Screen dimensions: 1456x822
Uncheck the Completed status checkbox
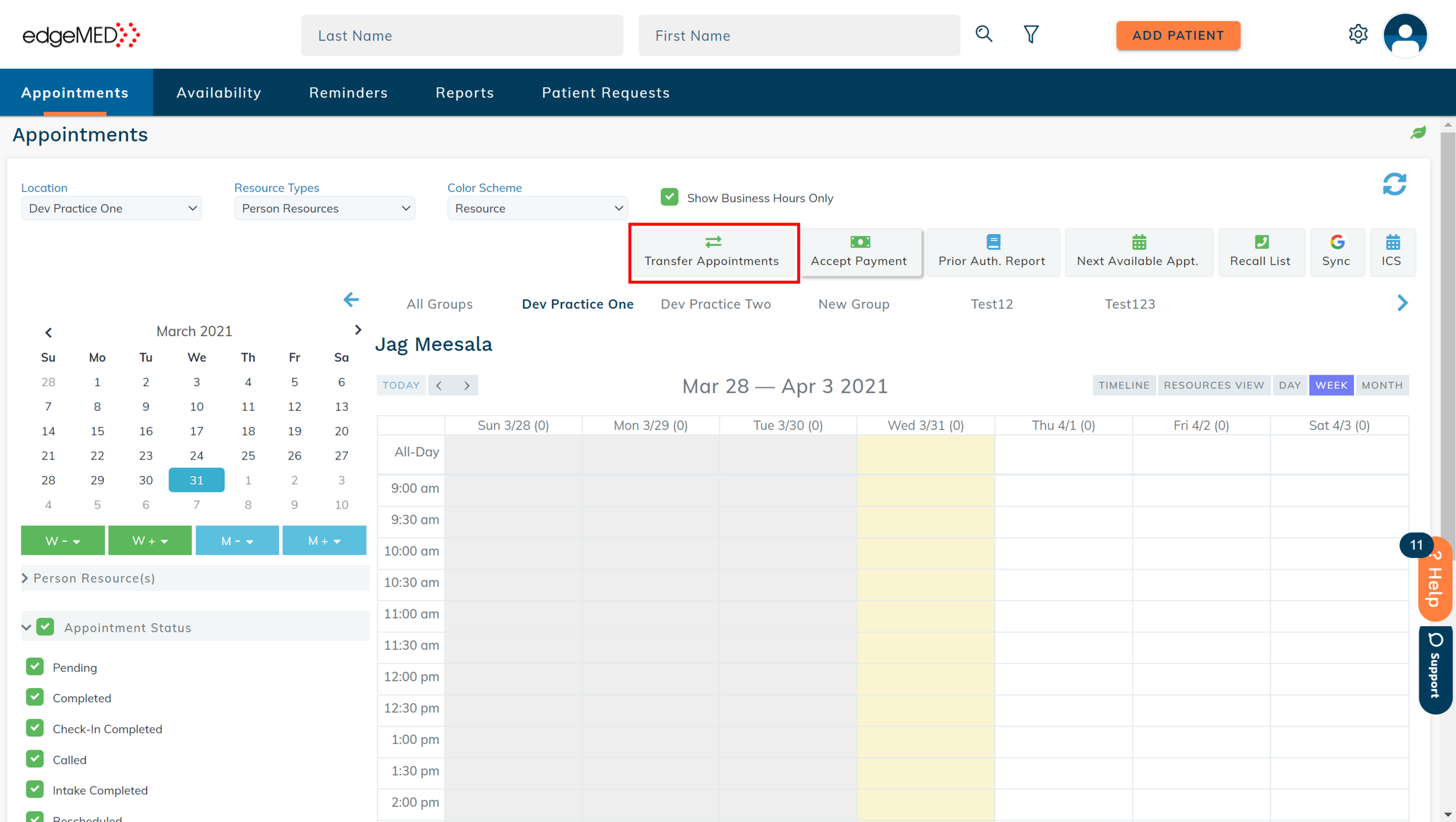click(x=35, y=697)
